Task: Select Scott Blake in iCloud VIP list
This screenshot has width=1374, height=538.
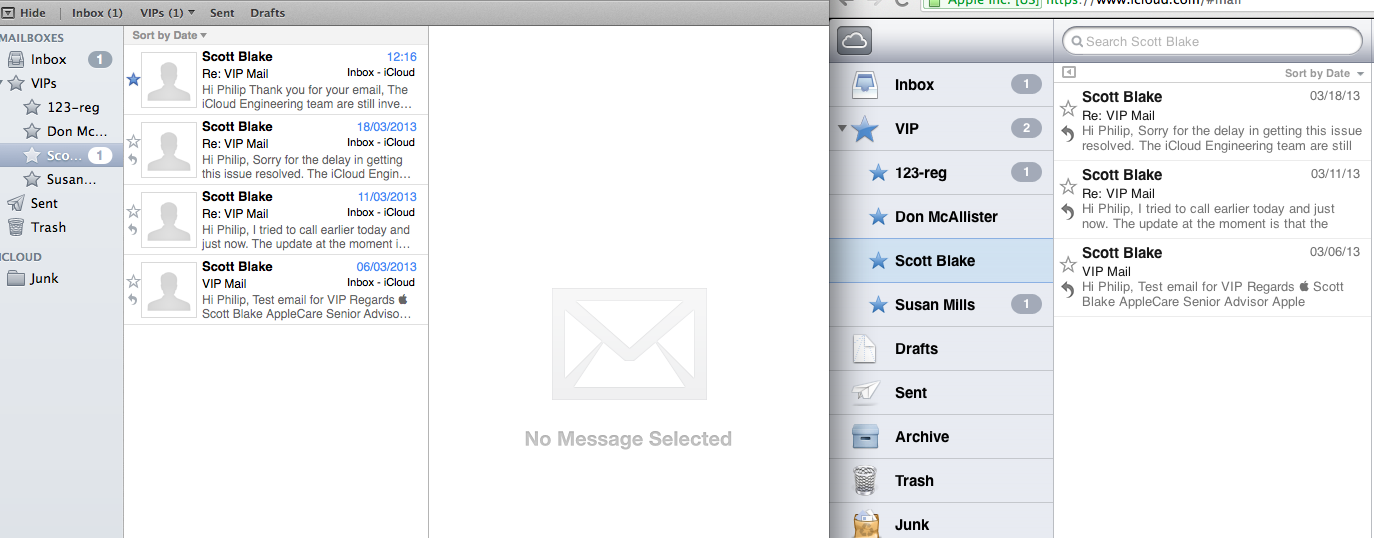Action: (941, 261)
